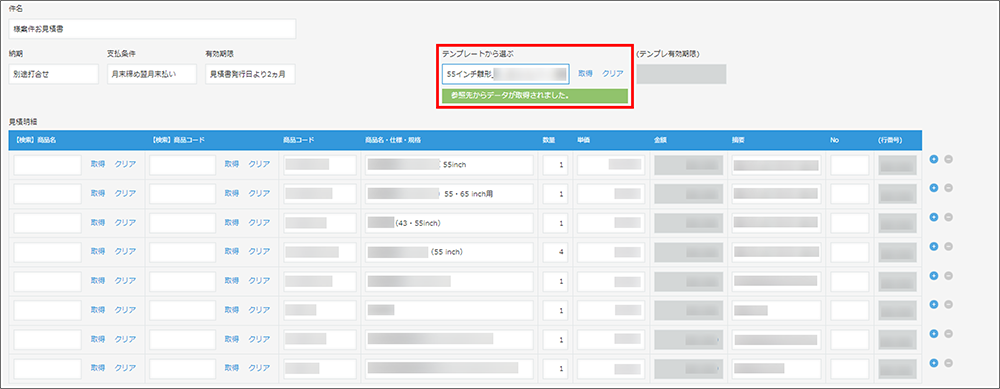
Task: Delete the (43・55inch) row using minus icon
Action: coord(948,217)
